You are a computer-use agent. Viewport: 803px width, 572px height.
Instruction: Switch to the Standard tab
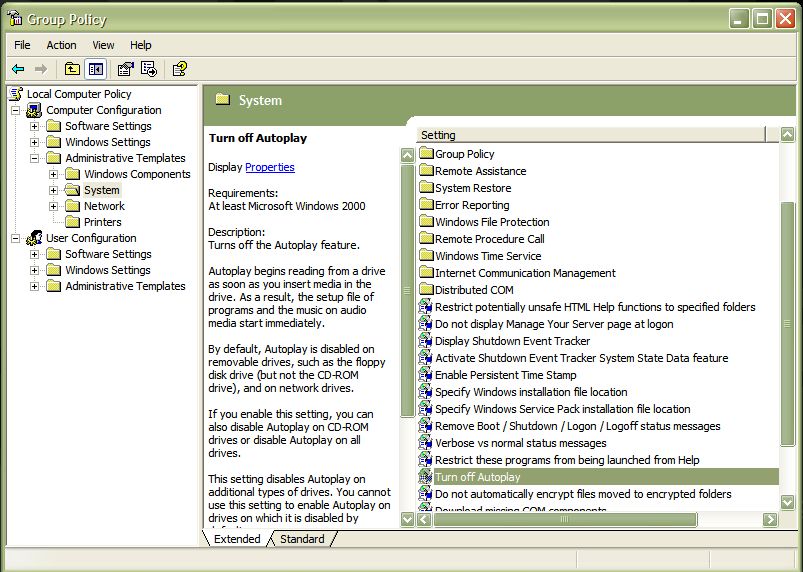pyautogui.click(x=302, y=539)
